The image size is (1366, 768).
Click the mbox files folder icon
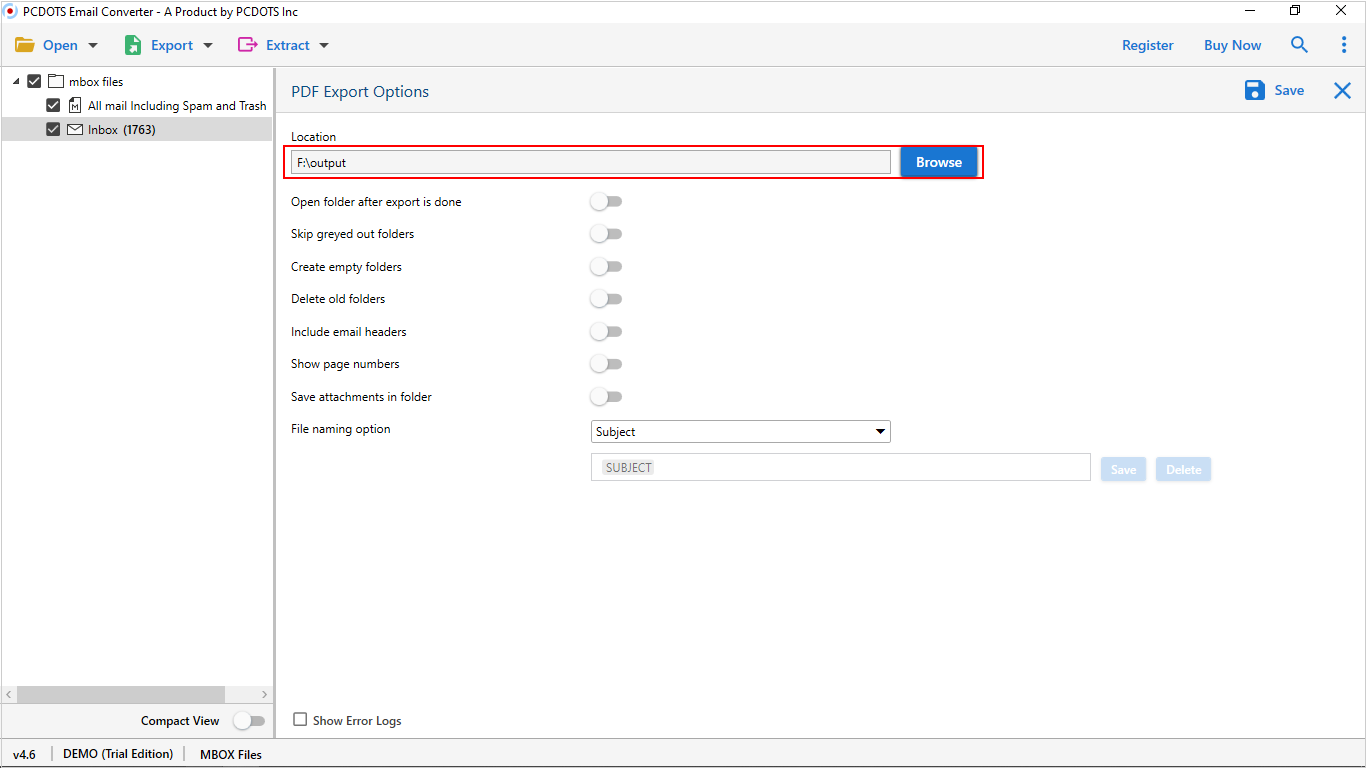tap(56, 81)
